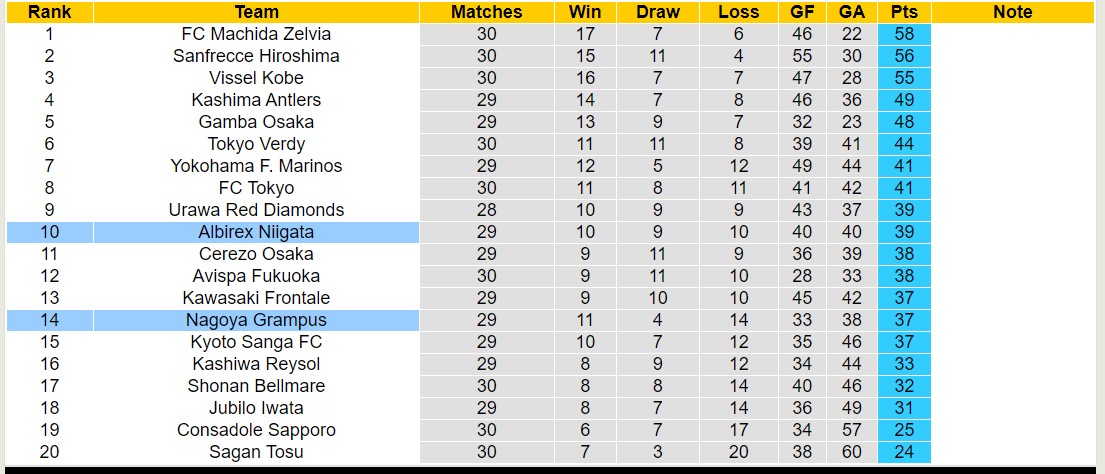
Task: Click the highlighted Nagoya Grampus row
Action: [x=256, y=320]
